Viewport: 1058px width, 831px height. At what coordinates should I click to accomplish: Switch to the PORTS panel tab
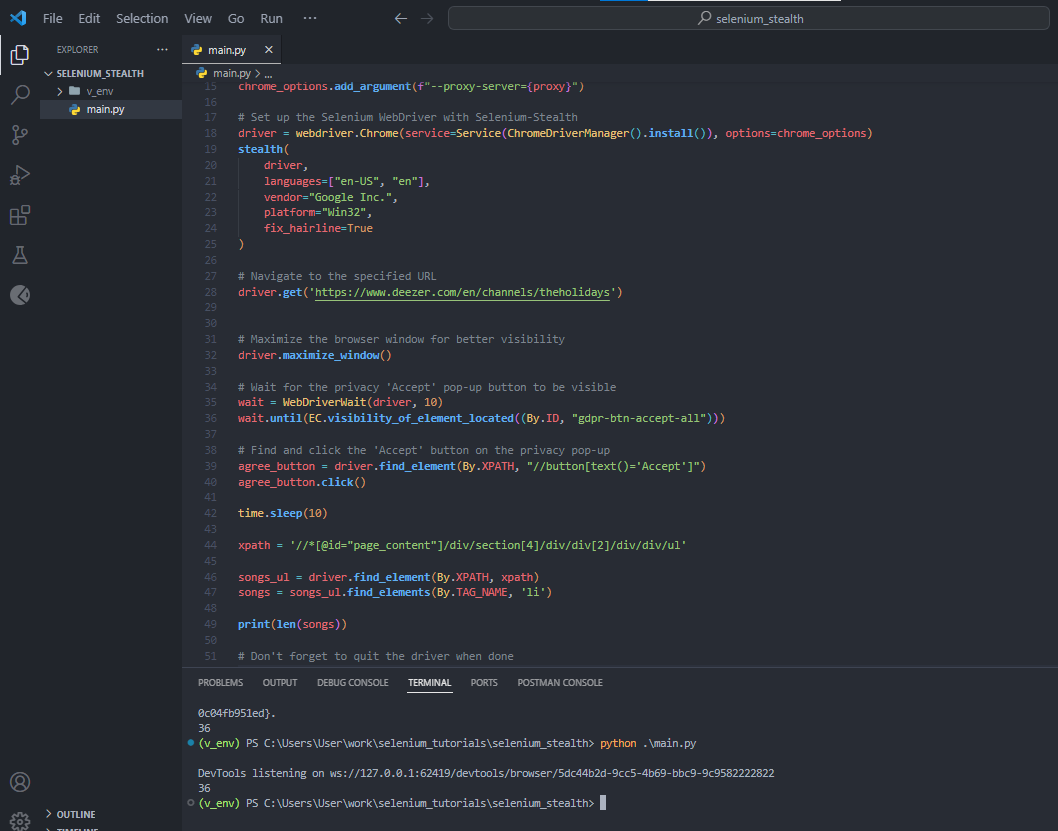pos(484,683)
